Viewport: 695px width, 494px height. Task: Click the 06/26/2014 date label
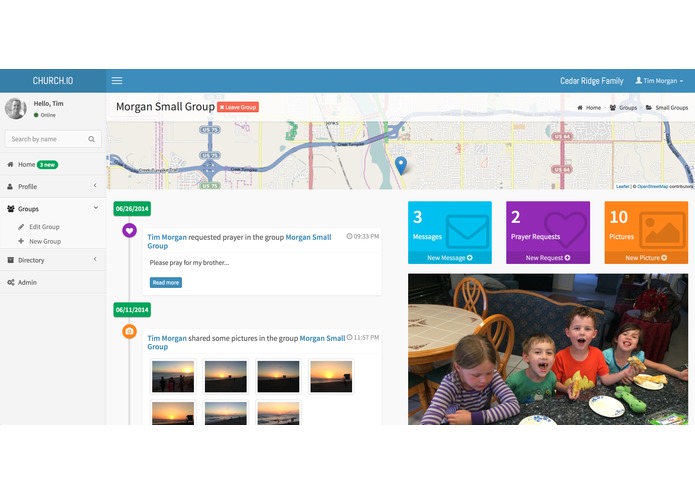[132, 209]
